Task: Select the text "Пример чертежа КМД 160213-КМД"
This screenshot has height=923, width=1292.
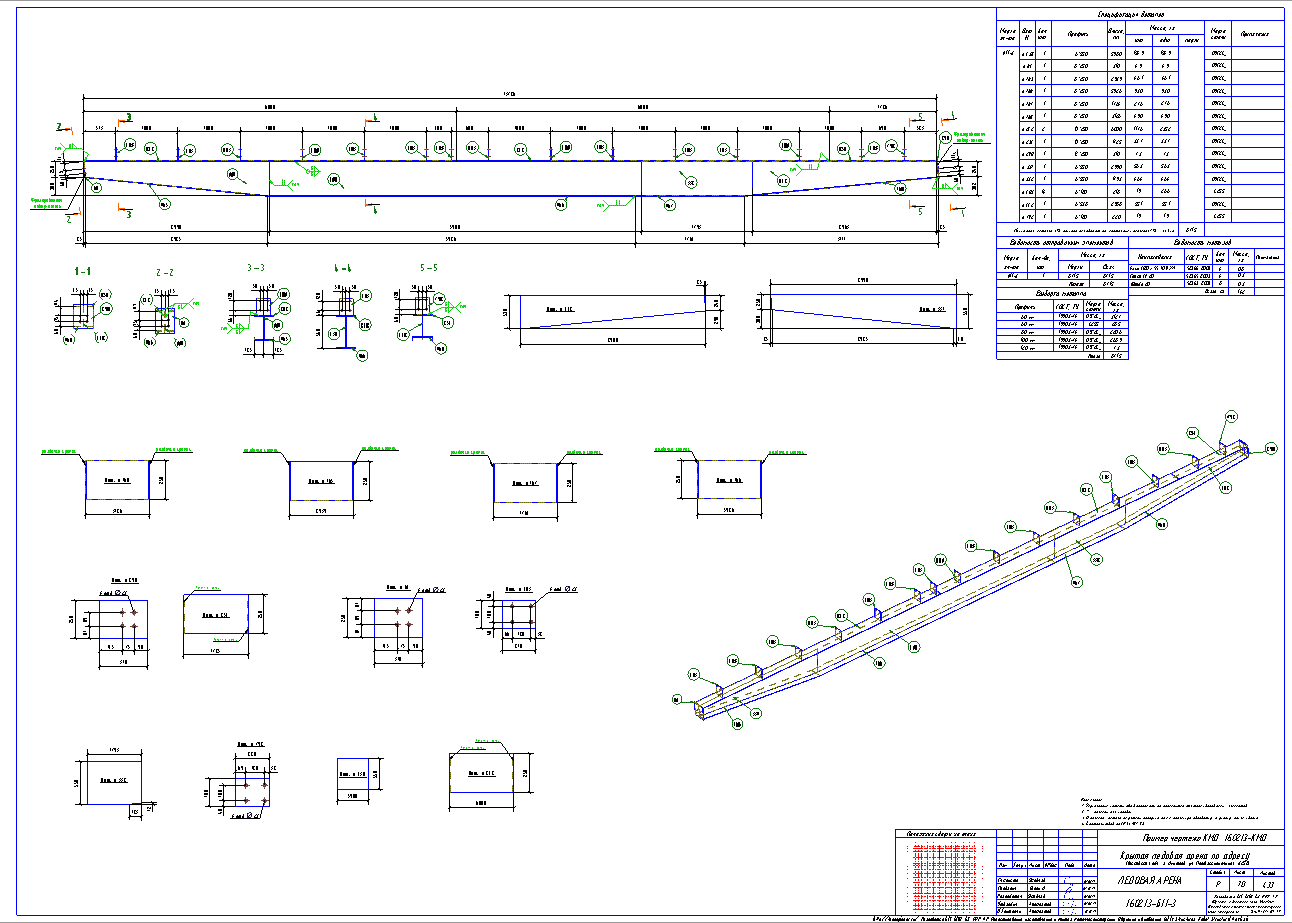Action: click(1204, 837)
